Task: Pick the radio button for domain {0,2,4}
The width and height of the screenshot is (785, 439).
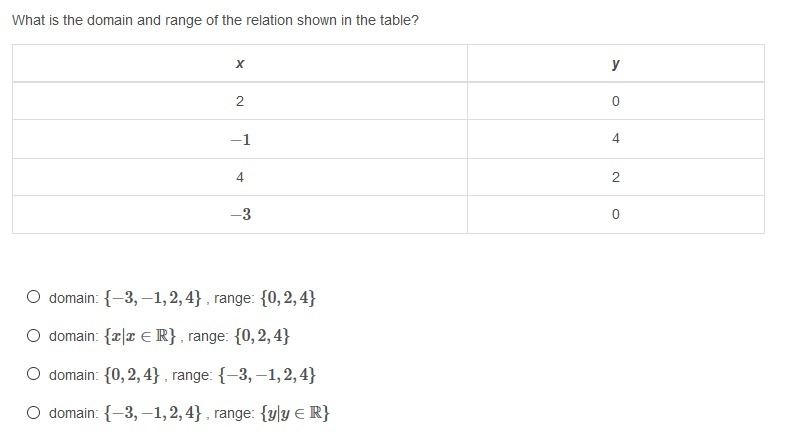Action: coord(34,374)
